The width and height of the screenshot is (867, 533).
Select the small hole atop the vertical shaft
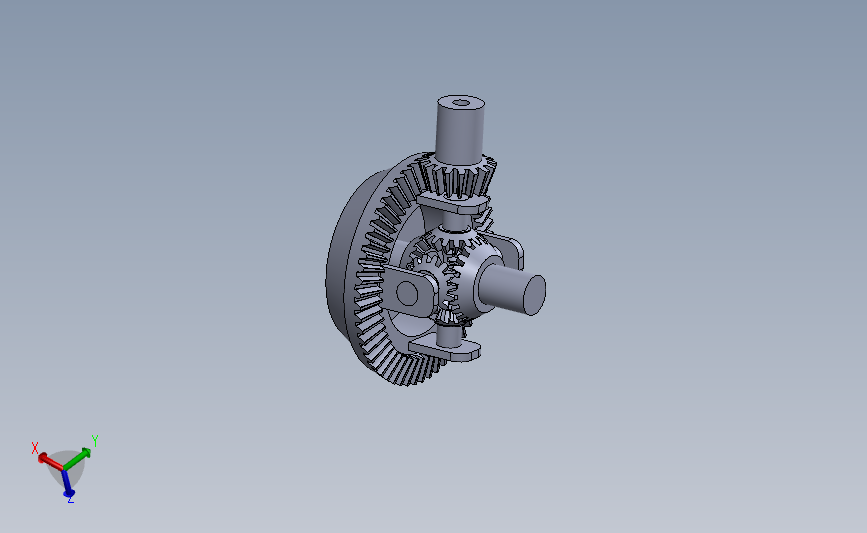[x=460, y=102]
